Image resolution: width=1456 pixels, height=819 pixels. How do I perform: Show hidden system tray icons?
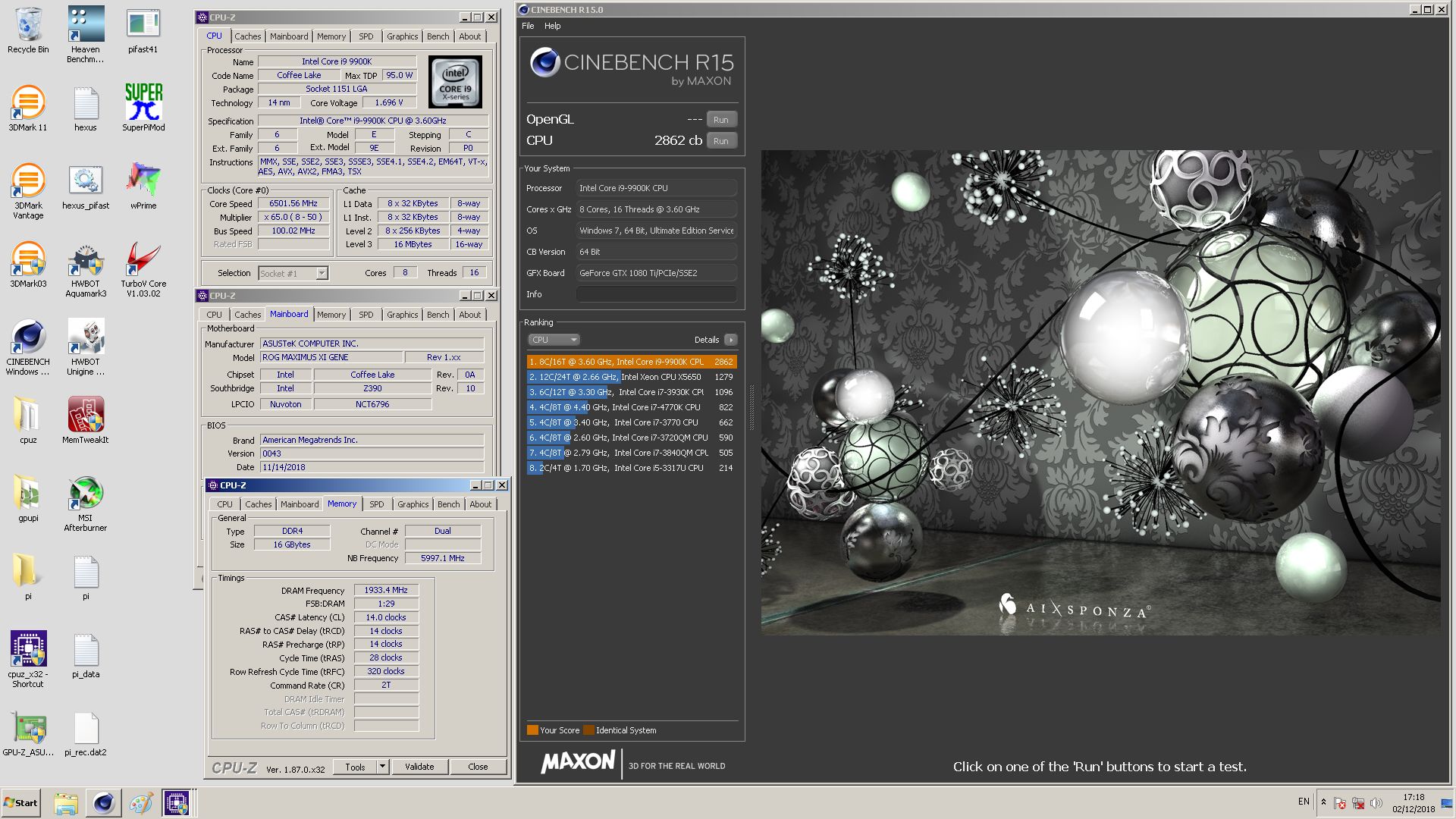[x=1323, y=802]
